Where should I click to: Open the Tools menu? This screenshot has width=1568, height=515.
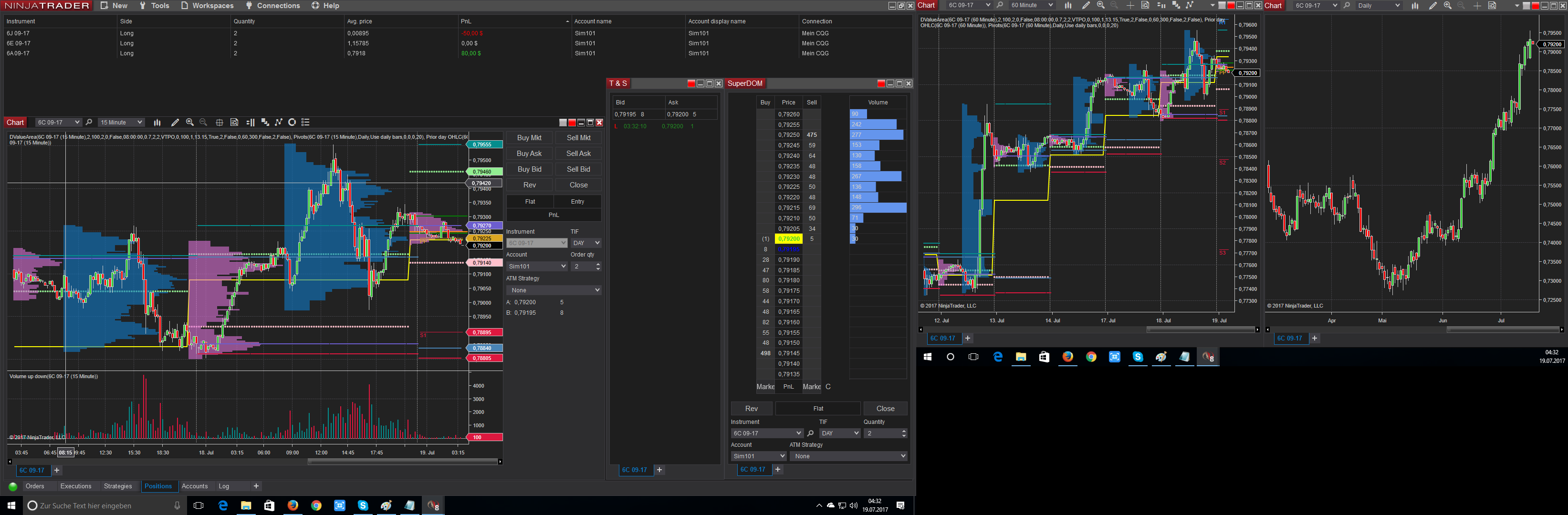coord(154,5)
